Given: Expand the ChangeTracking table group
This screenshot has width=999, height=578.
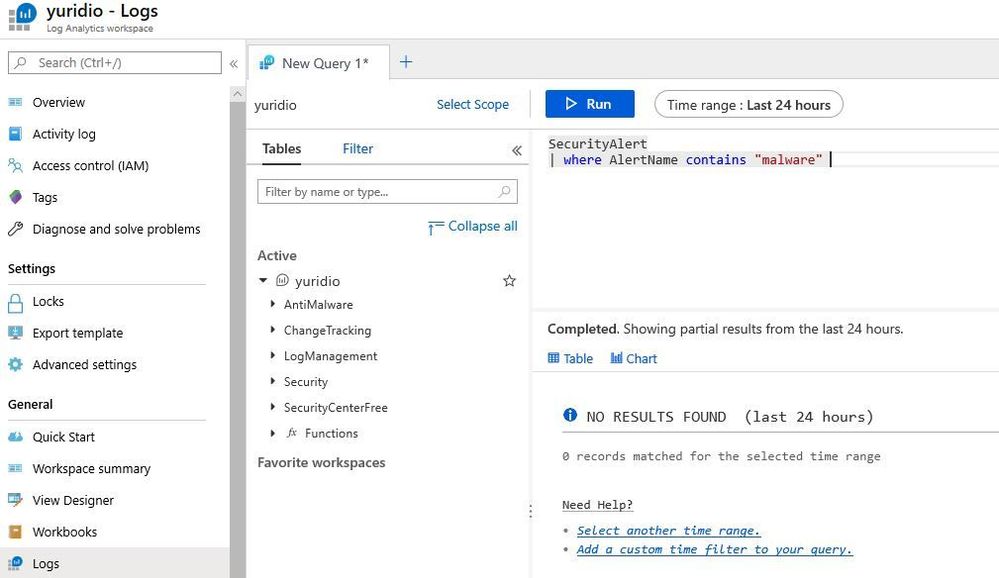Looking at the screenshot, I should (273, 329).
